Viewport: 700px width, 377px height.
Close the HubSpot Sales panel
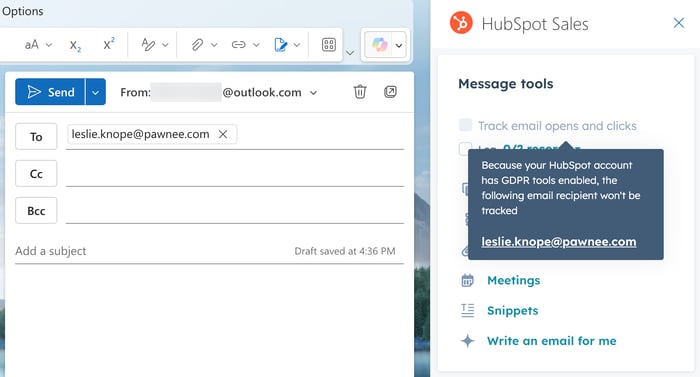[x=679, y=23]
